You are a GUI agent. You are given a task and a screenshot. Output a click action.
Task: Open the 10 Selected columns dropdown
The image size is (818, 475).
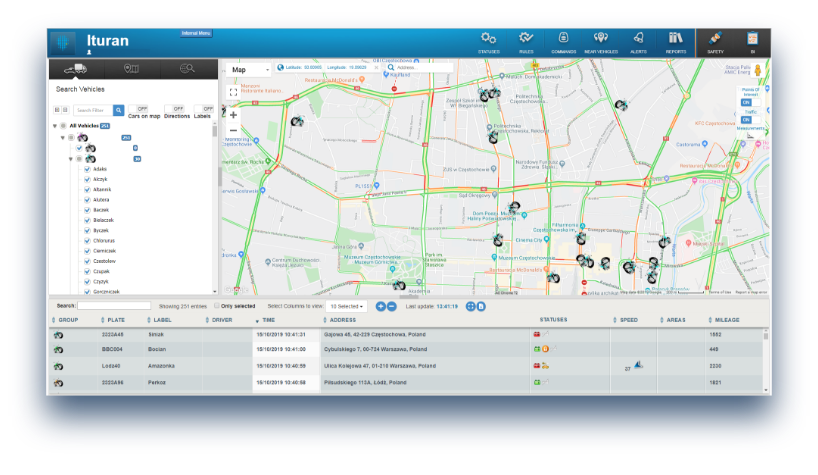[x=346, y=307]
